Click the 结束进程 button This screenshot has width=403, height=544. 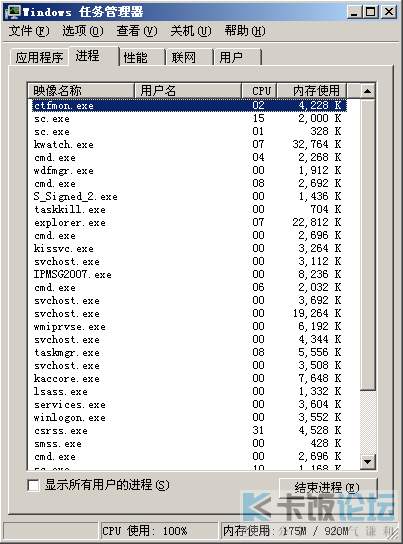click(328, 487)
